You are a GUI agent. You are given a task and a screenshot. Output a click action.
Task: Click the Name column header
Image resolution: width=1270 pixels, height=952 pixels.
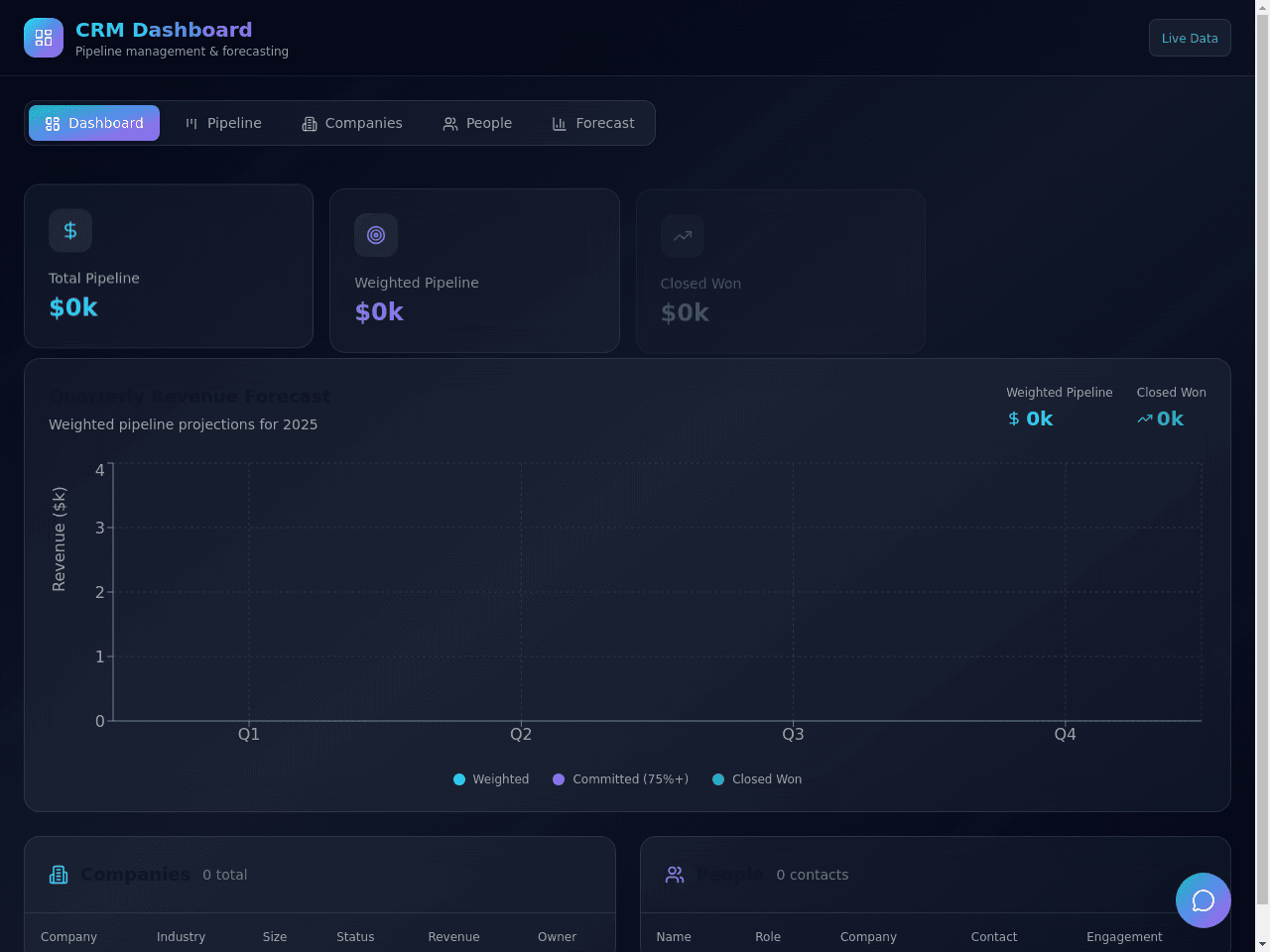[x=674, y=937]
